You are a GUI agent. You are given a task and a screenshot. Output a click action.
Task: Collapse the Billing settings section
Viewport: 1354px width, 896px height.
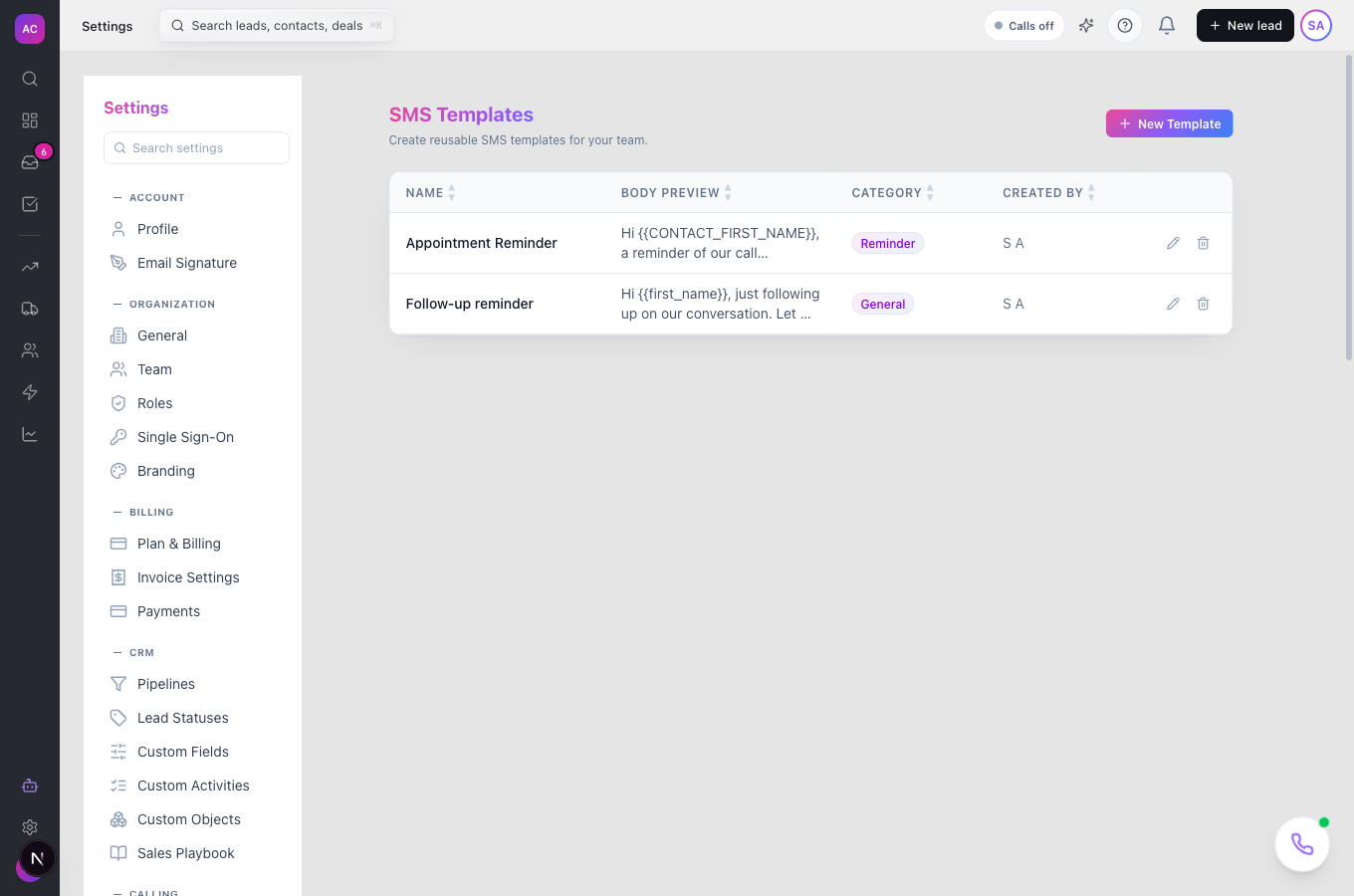click(143, 512)
